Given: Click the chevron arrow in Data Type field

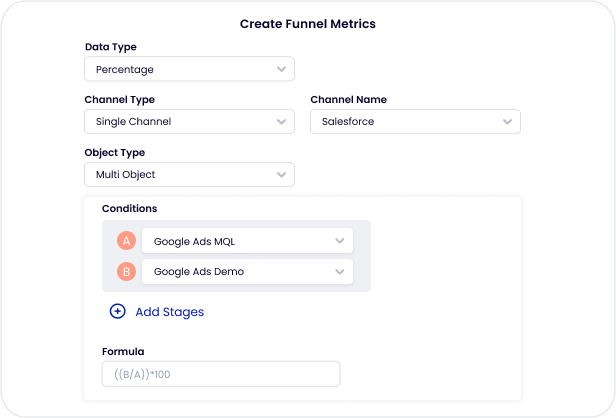Looking at the screenshot, I should [x=281, y=69].
